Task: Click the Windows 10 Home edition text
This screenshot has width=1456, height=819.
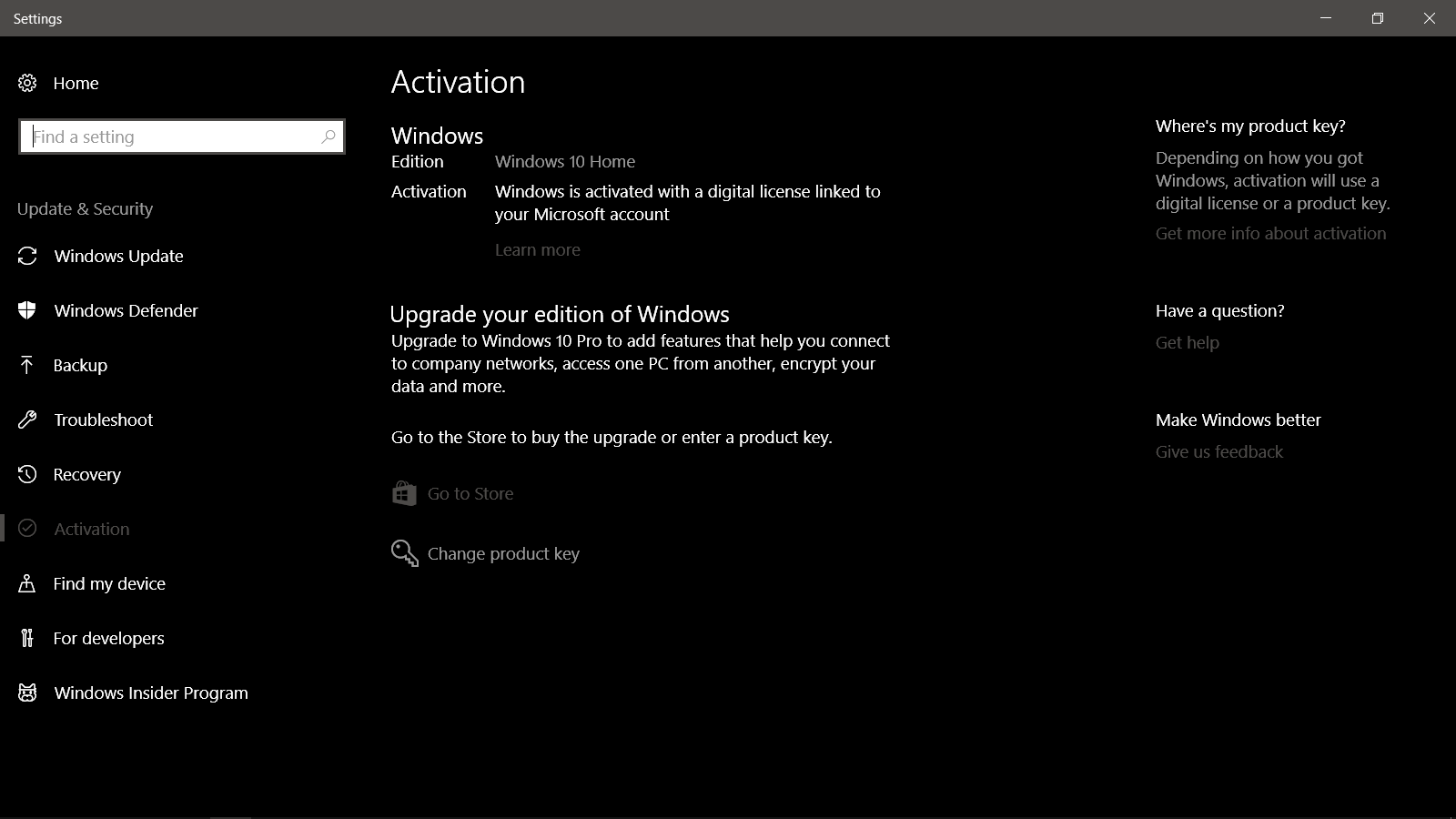Action: (565, 161)
